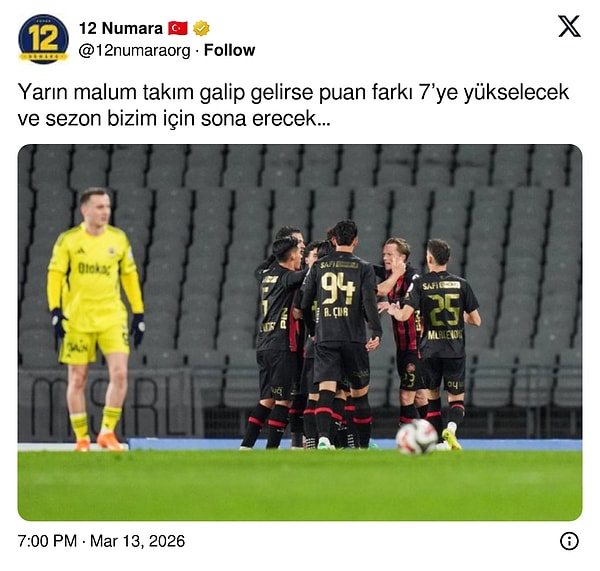Viewport: 600px width, 571px height.
Task: Open the match photo thumbnail
Action: click(300, 332)
